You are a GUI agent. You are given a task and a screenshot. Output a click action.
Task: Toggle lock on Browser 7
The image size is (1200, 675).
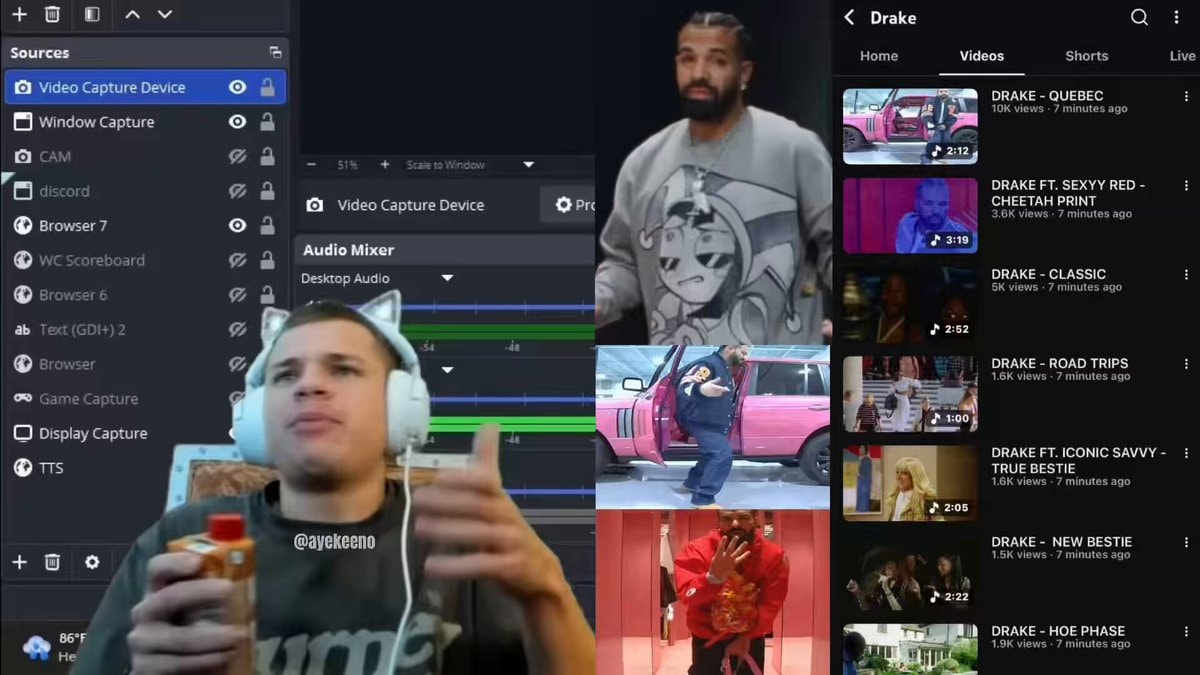[267, 226]
